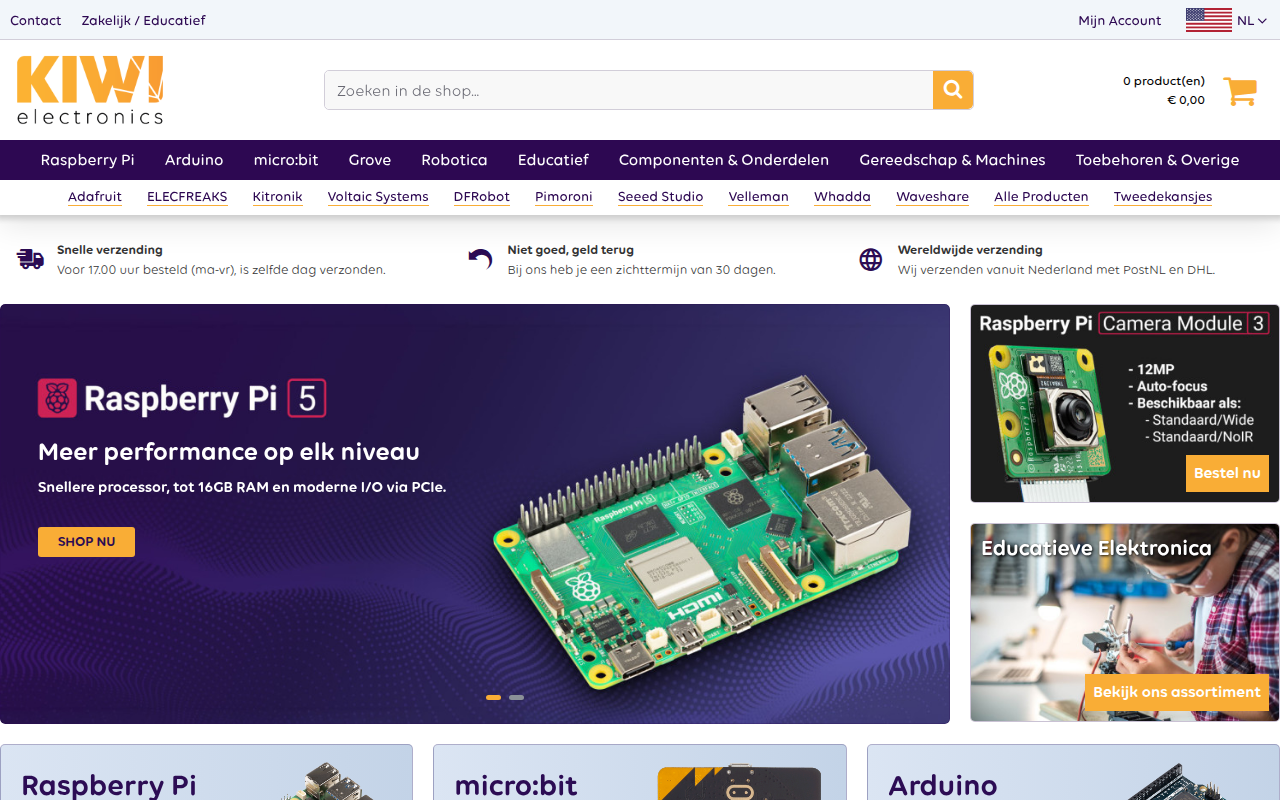Open the Robotica menu
Screen dimensions: 1280x800
[454, 160]
